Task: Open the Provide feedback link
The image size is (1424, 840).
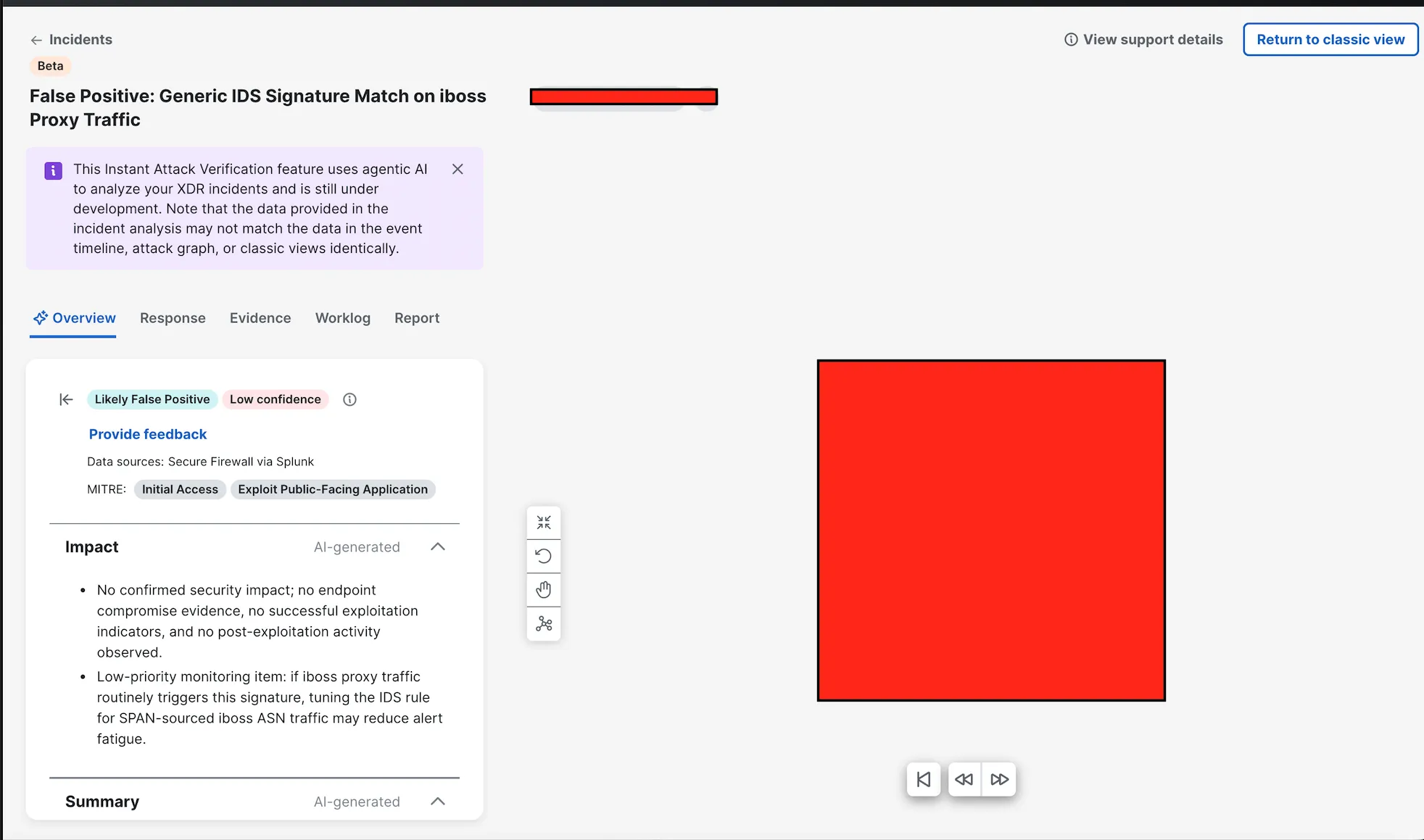Action: click(148, 434)
